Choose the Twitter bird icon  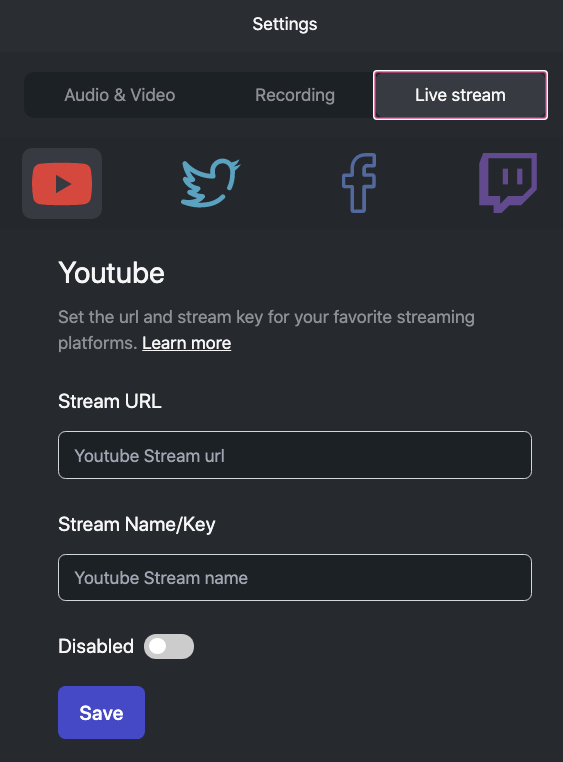[x=210, y=183]
